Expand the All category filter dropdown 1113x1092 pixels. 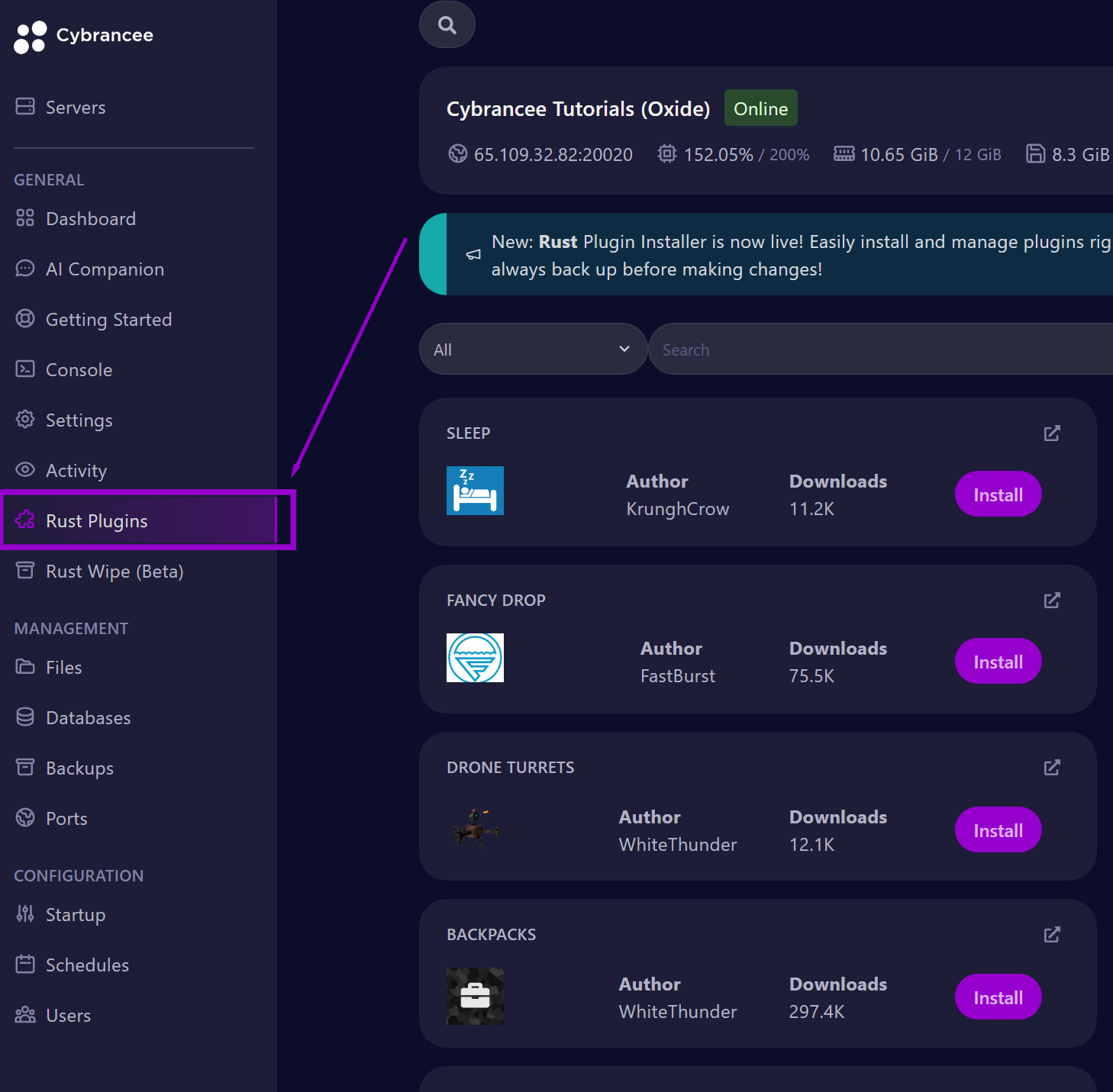coord(533,350)
